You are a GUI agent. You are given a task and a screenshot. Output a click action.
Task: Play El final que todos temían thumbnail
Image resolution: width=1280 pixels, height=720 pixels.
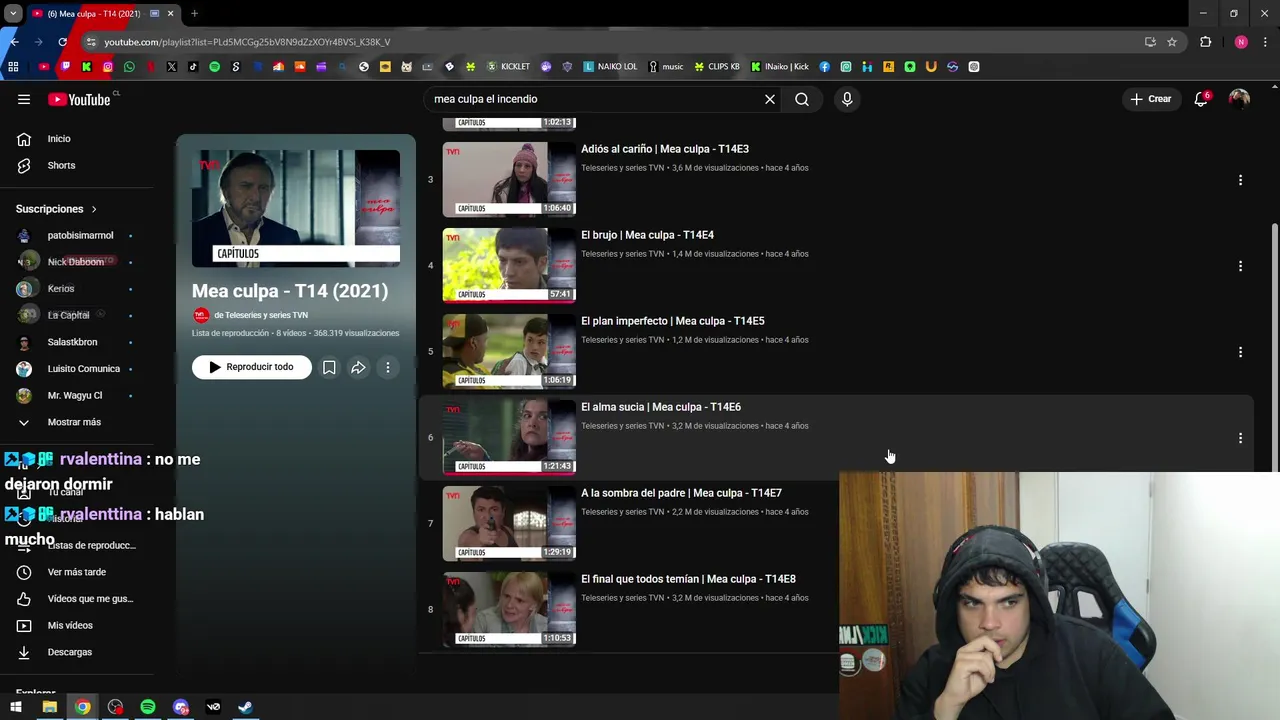coord(509,609)
